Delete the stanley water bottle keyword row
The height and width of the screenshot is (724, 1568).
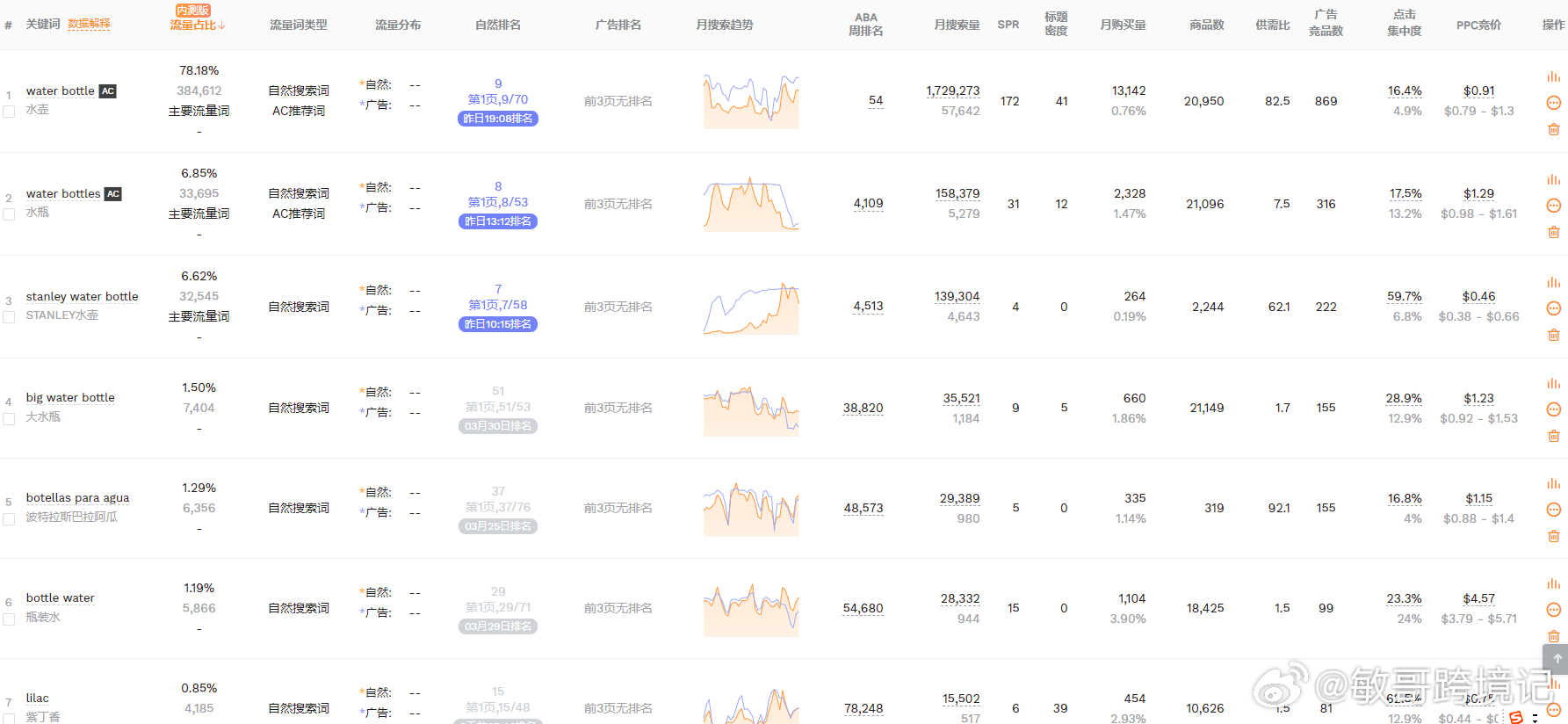tap(1553, 335)
